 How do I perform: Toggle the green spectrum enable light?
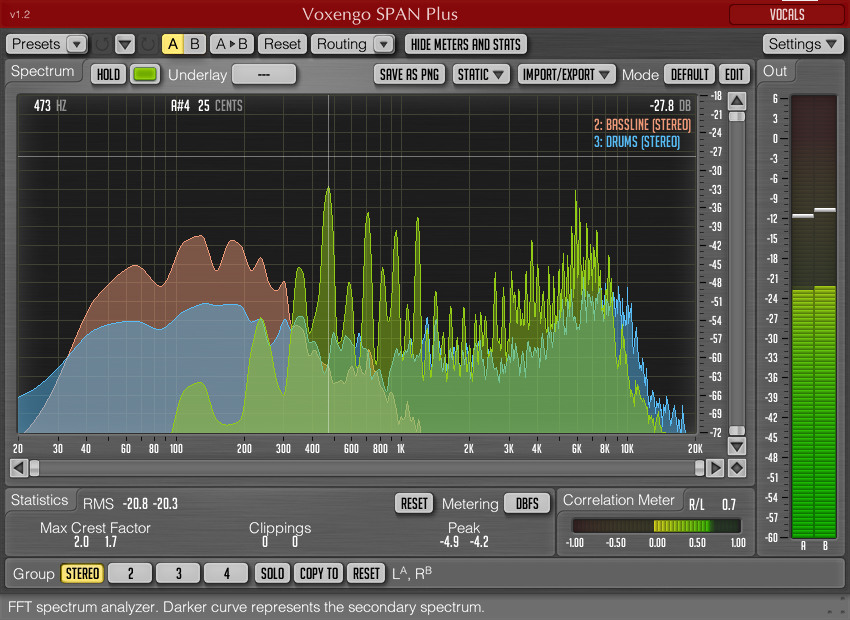(x=145, y=74)
